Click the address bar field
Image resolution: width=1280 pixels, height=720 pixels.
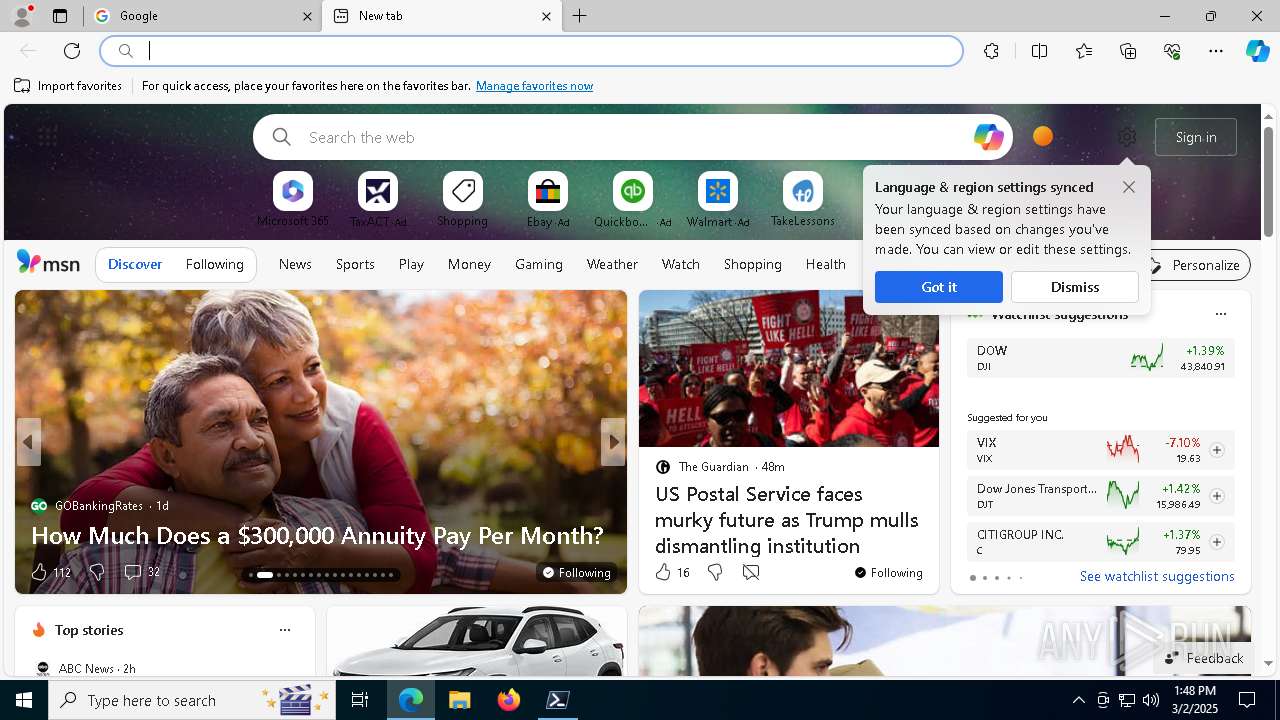(x=531, y=51)
